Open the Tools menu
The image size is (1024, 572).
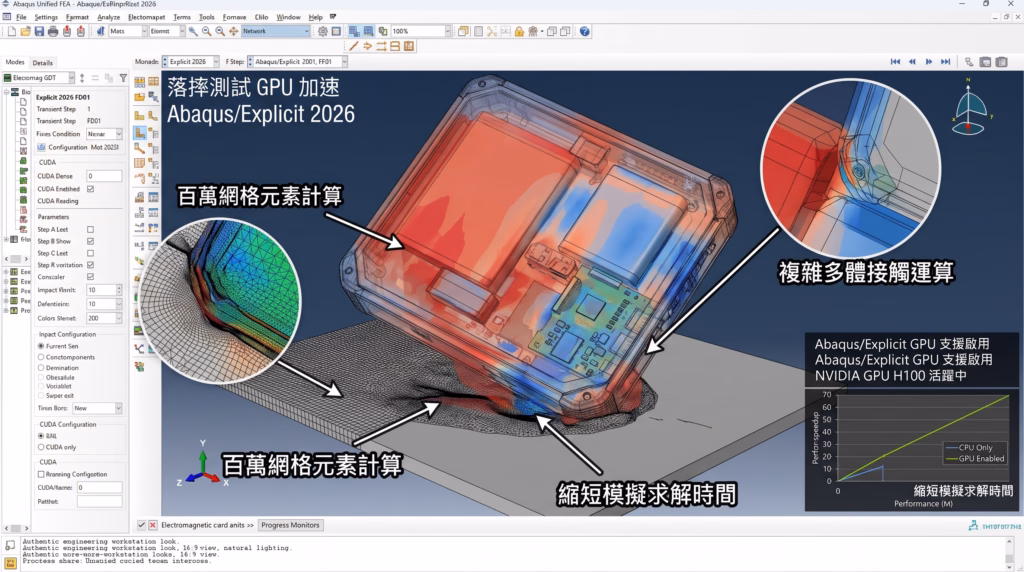pyautogui.click(x=206, y=17)
